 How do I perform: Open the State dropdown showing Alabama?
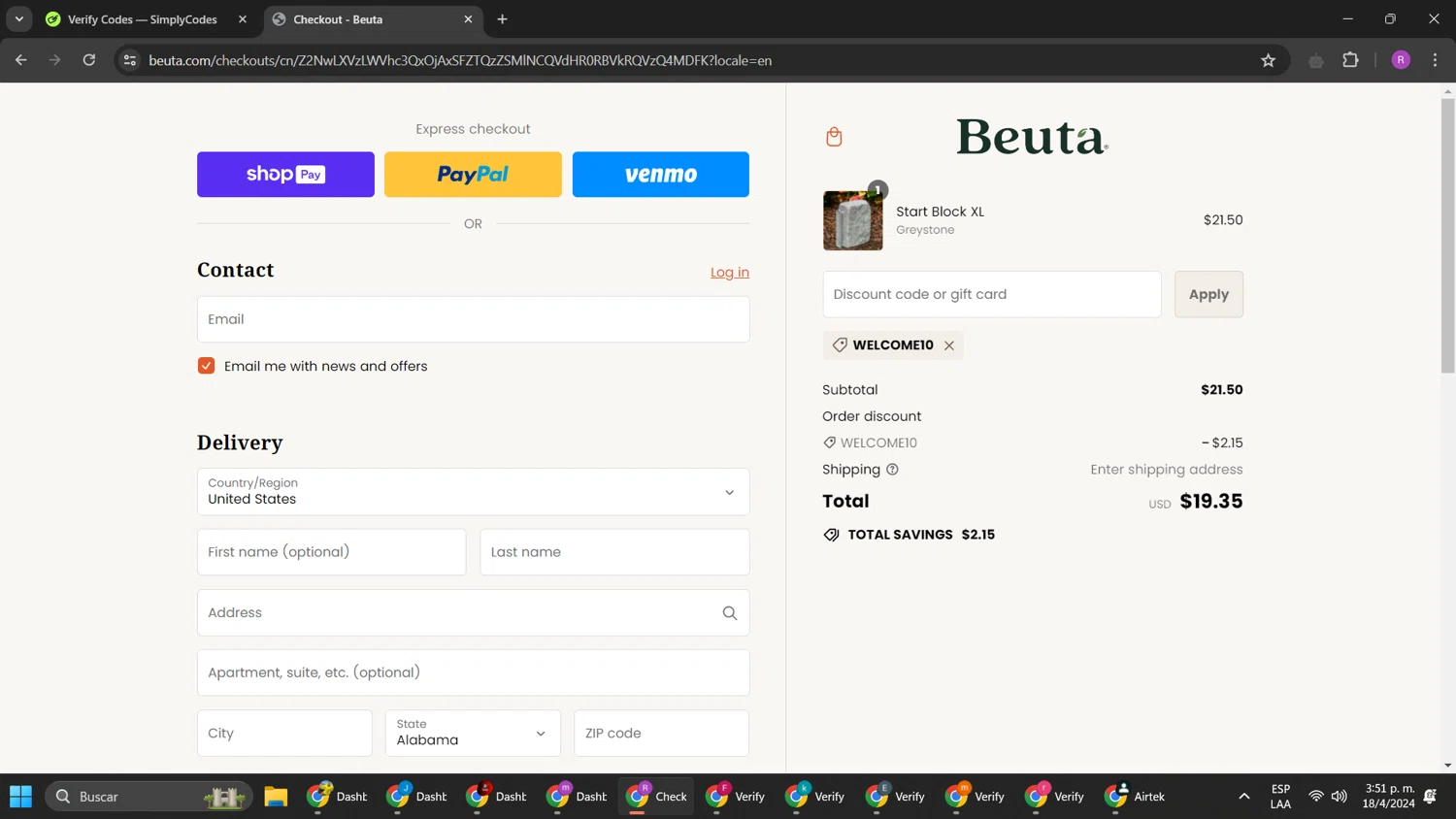[x=473, y=734]
